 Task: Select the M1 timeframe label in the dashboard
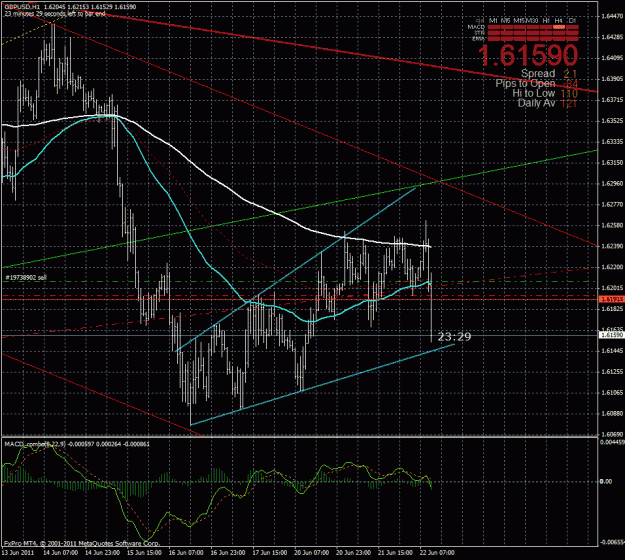[x=493, y=20]
